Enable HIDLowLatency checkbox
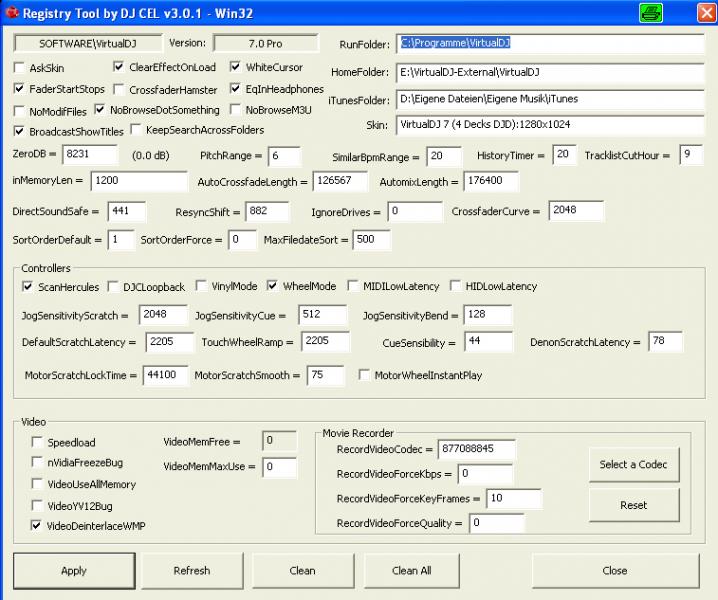Image resolution: width=718 pixels, height=600 pixels. (455, 286)
